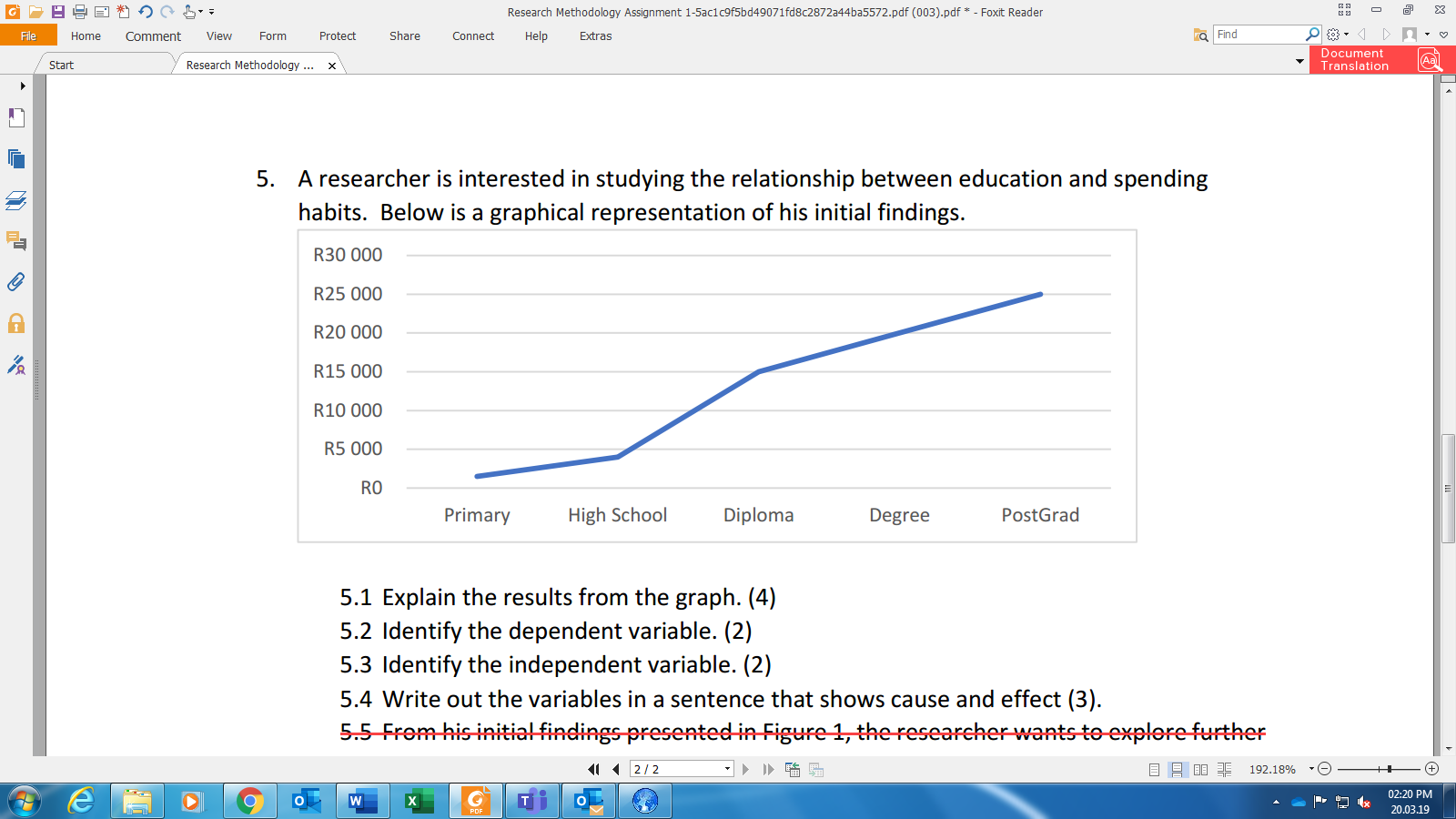Select the Hand tool in quick access toolbar

(188, 12)
